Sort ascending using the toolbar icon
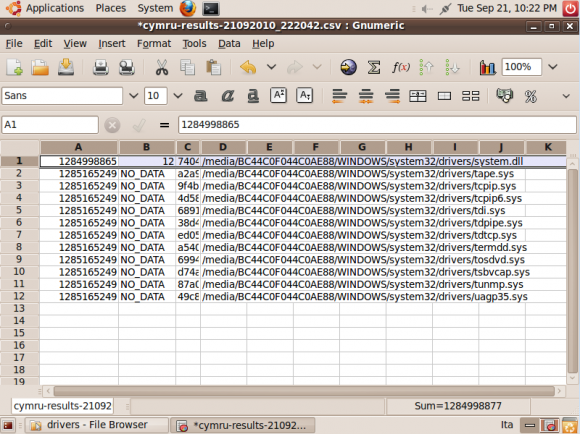The width and height of the screenshot is (580, 434). (426, 67)
